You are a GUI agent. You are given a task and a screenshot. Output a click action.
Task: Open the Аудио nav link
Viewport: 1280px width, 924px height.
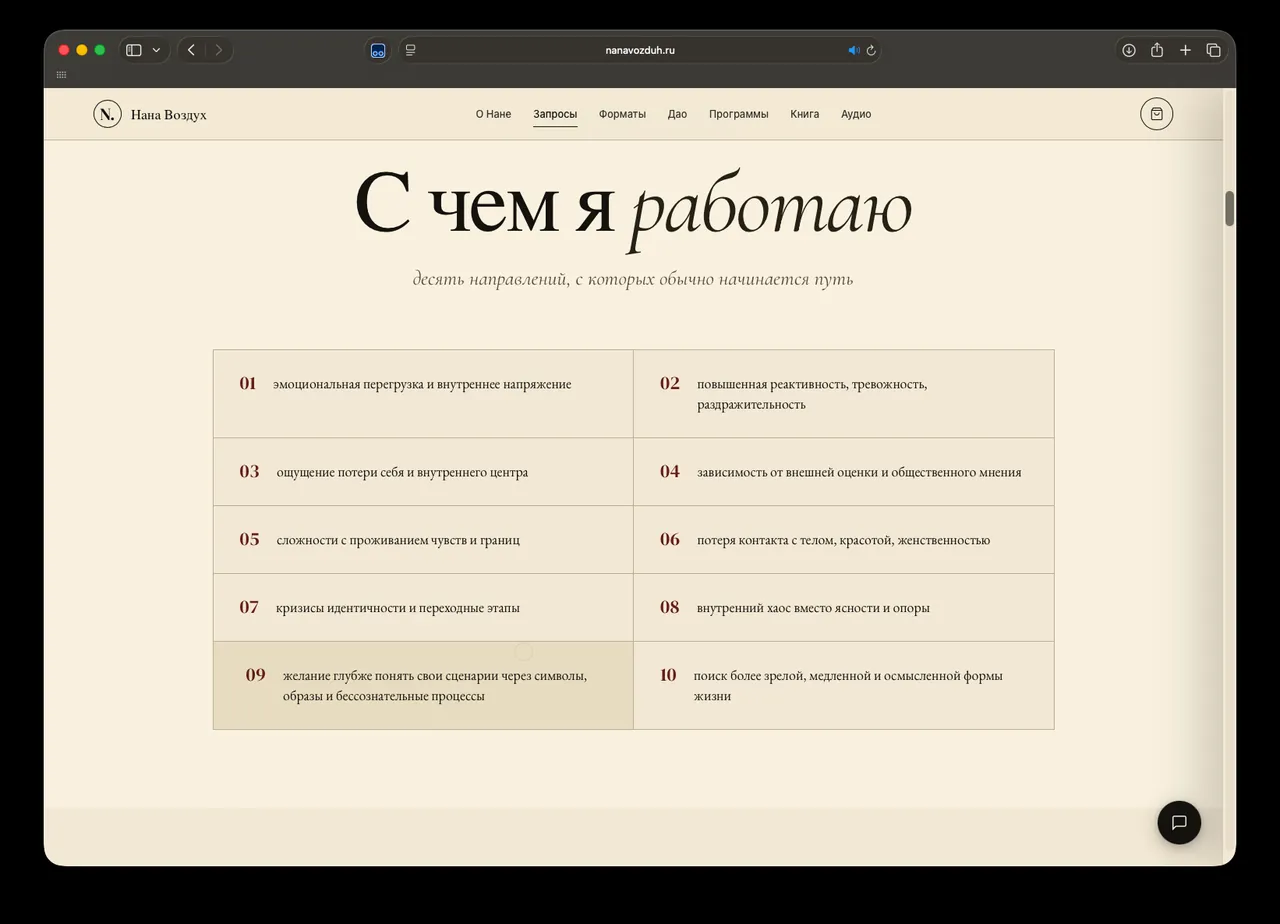pyautogui.click(x=856, y=114)
